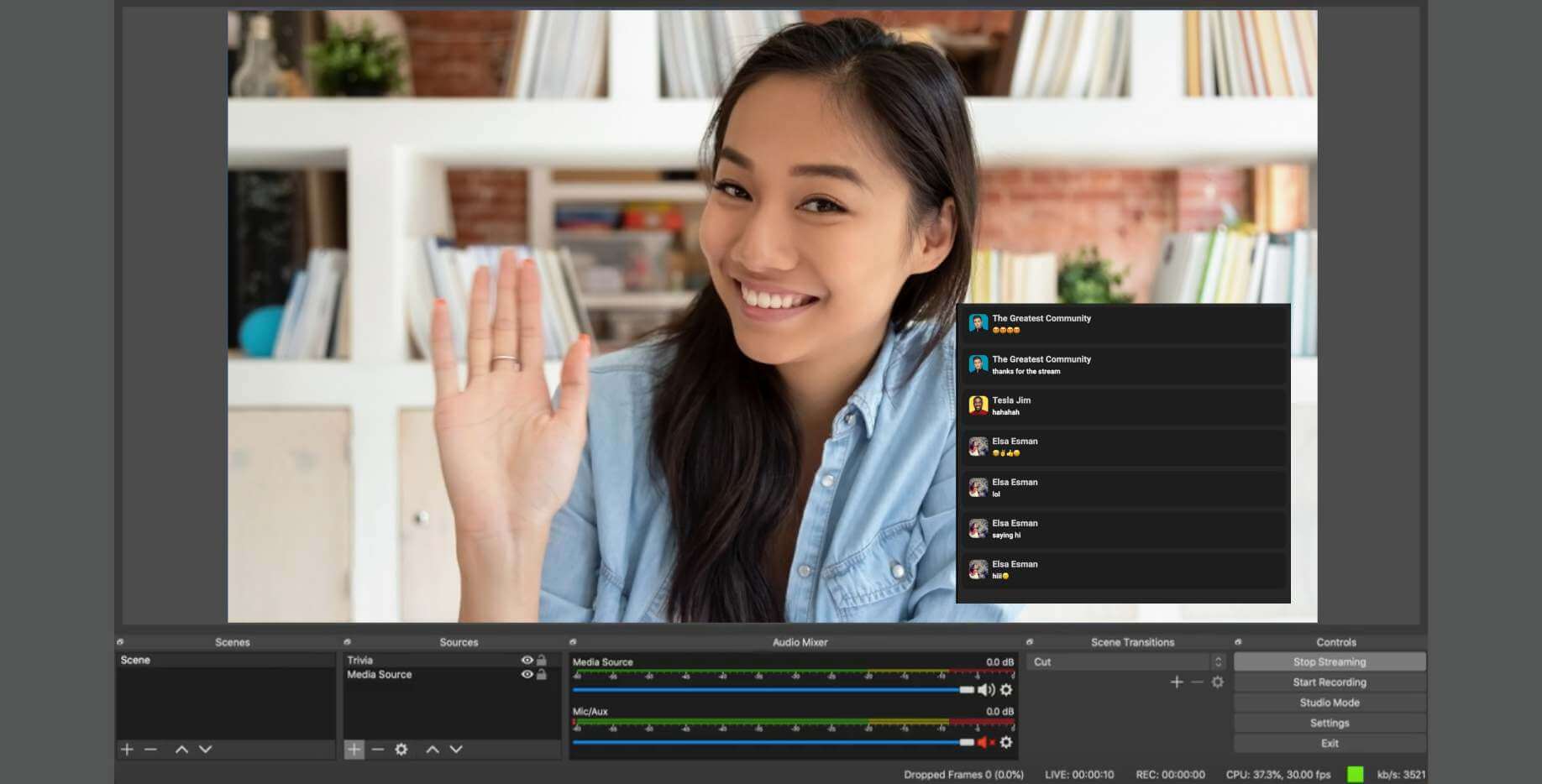The image size is (1542, 784).
Task: Remove selected source with minus icon
Action: pyautogui.click(x=378, y=749)
